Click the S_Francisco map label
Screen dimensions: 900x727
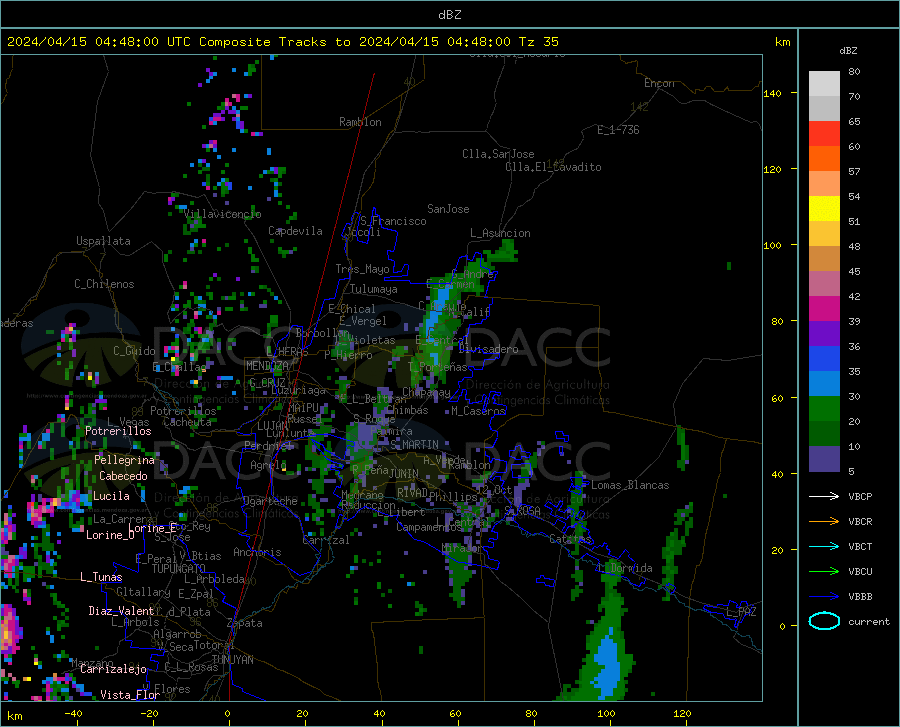[393, 221]
